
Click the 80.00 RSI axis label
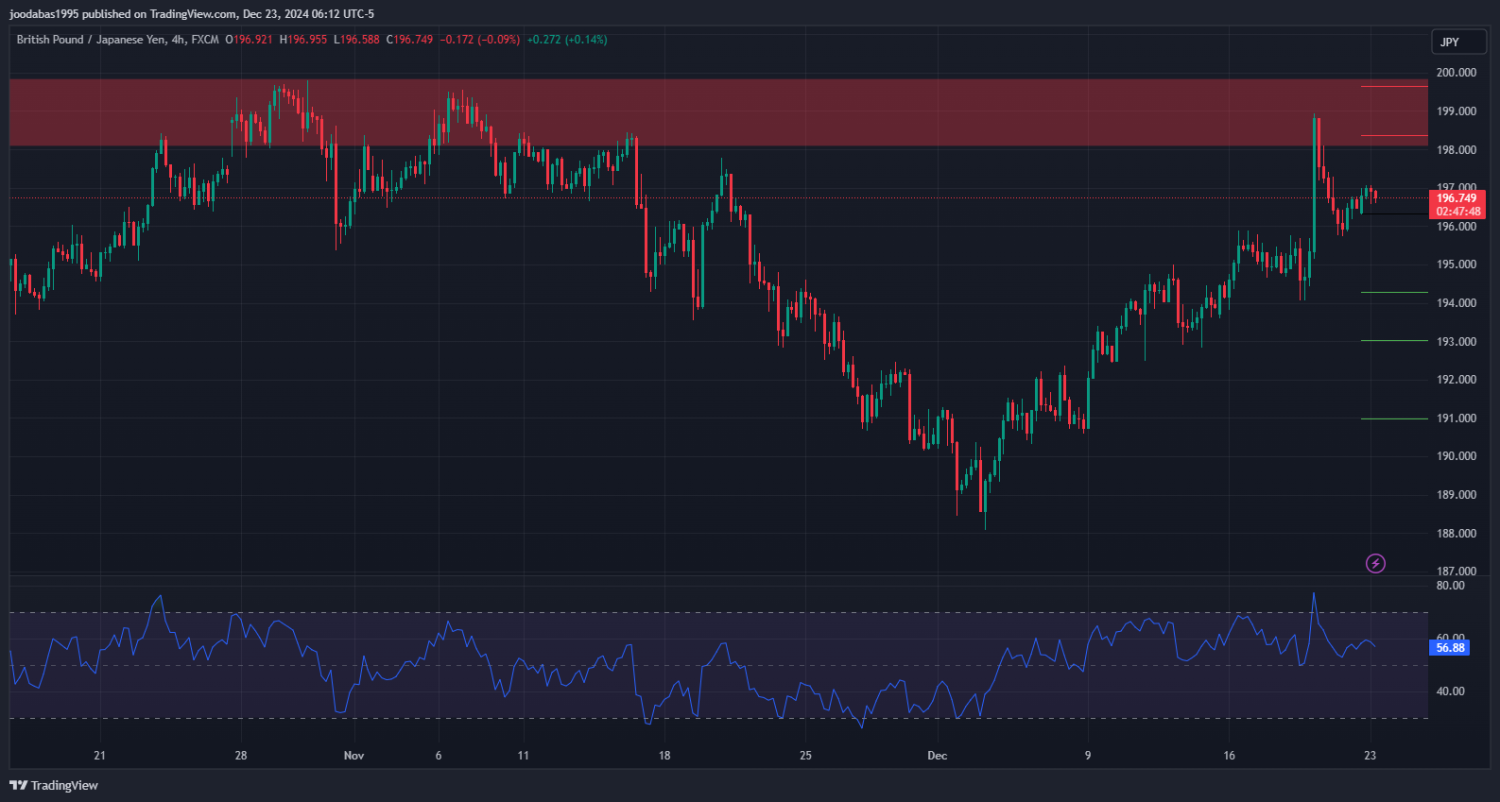pyautogui.click(x=1451, y=586)
